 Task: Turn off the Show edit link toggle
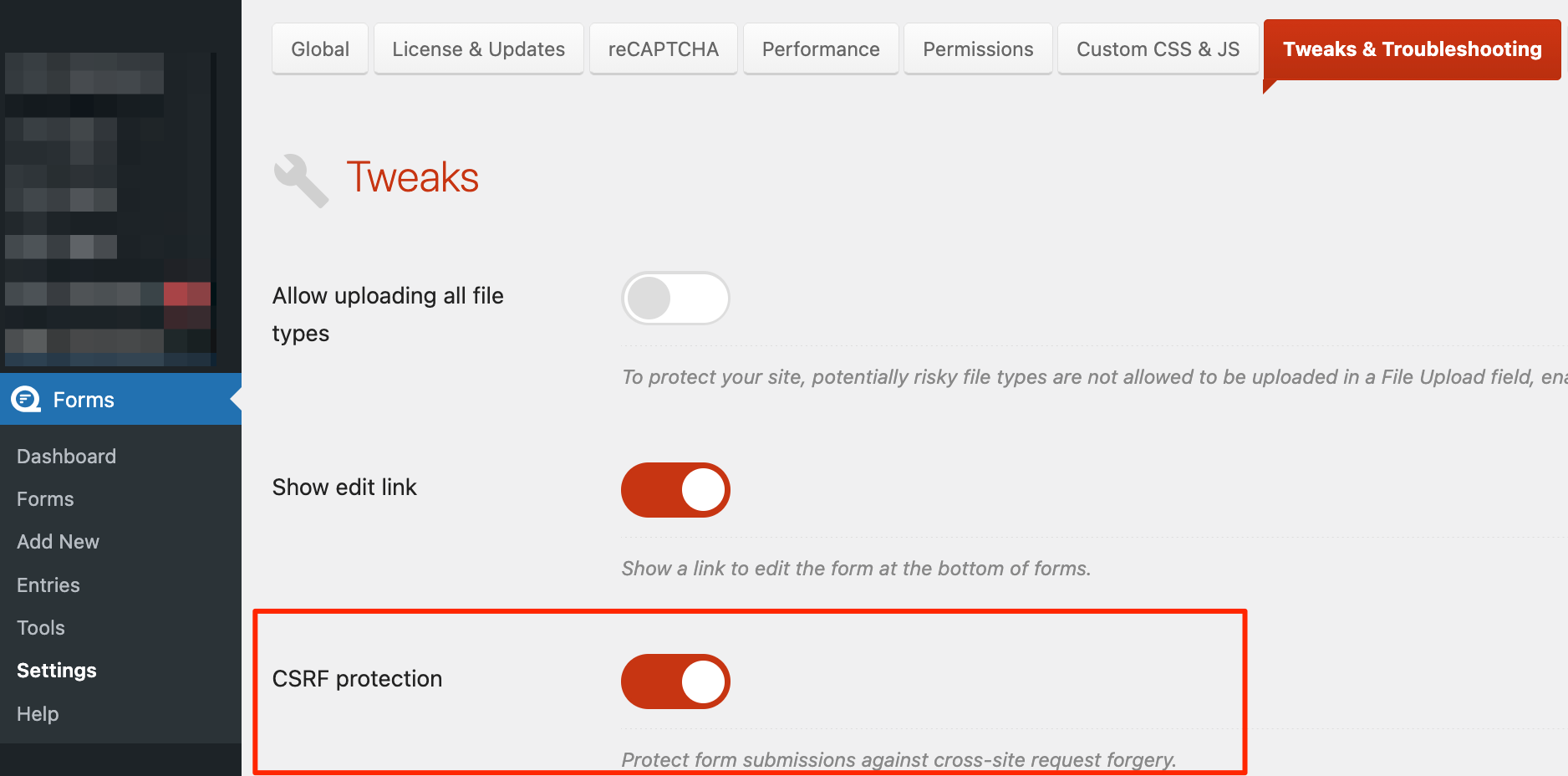coord(675,490)
